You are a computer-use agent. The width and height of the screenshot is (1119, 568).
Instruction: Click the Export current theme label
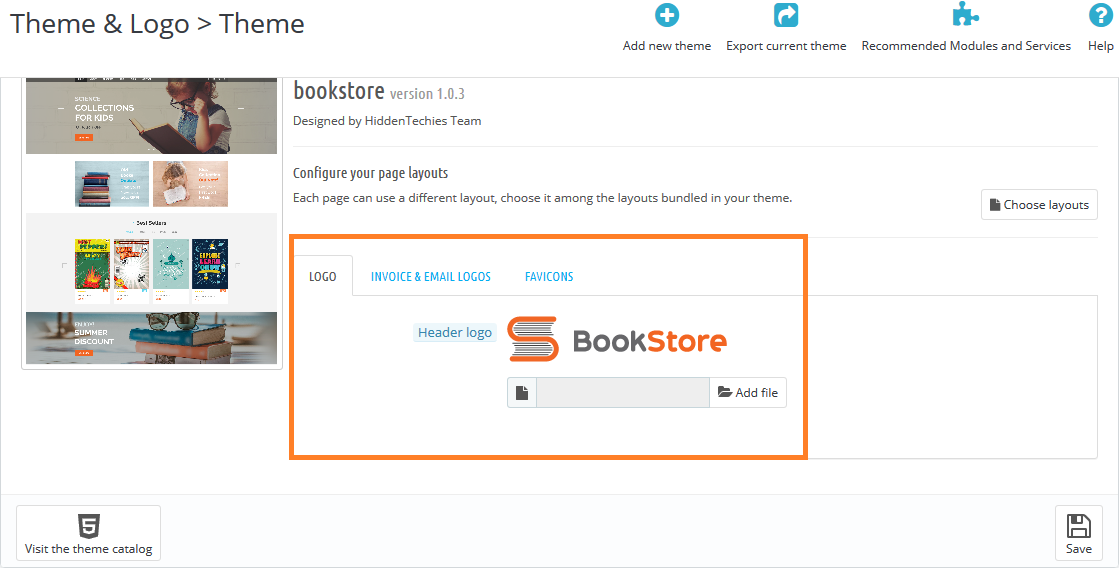pos(786,46)
